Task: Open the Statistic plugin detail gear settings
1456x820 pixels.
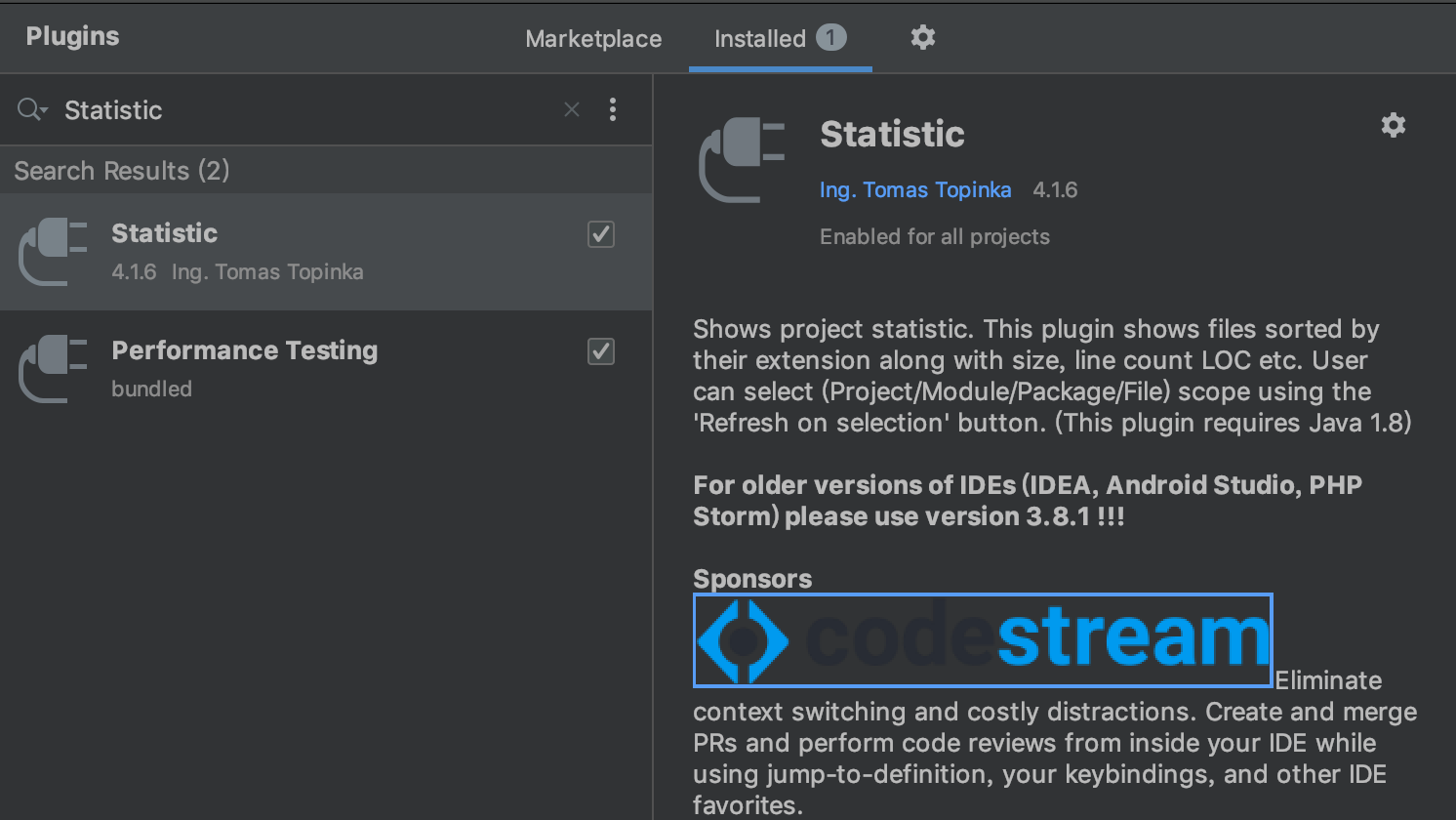Action: coord(1393,125)
